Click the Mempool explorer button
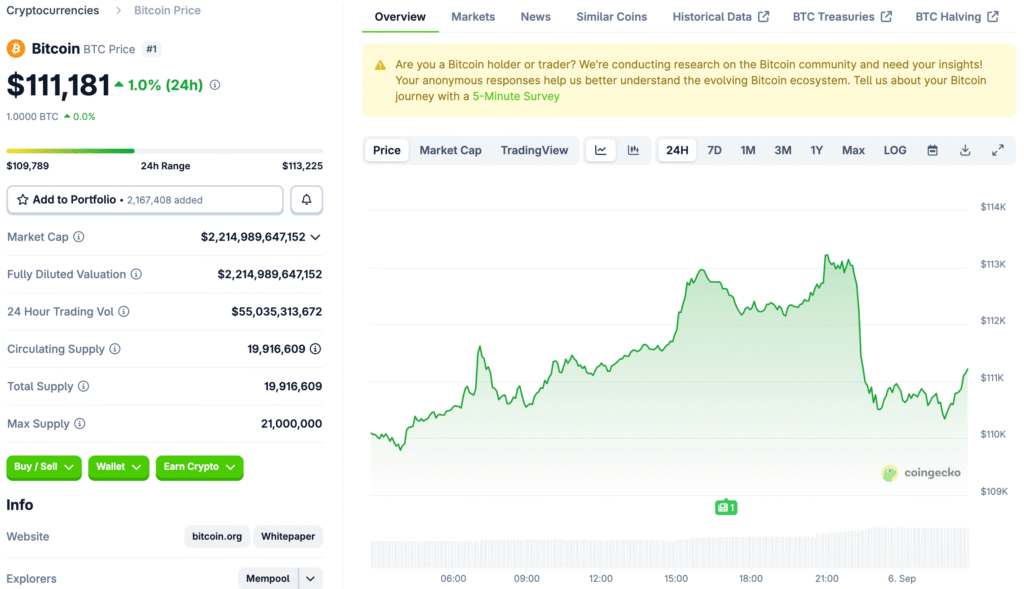This screenshot has width=1024, height=589. [268, 579]
